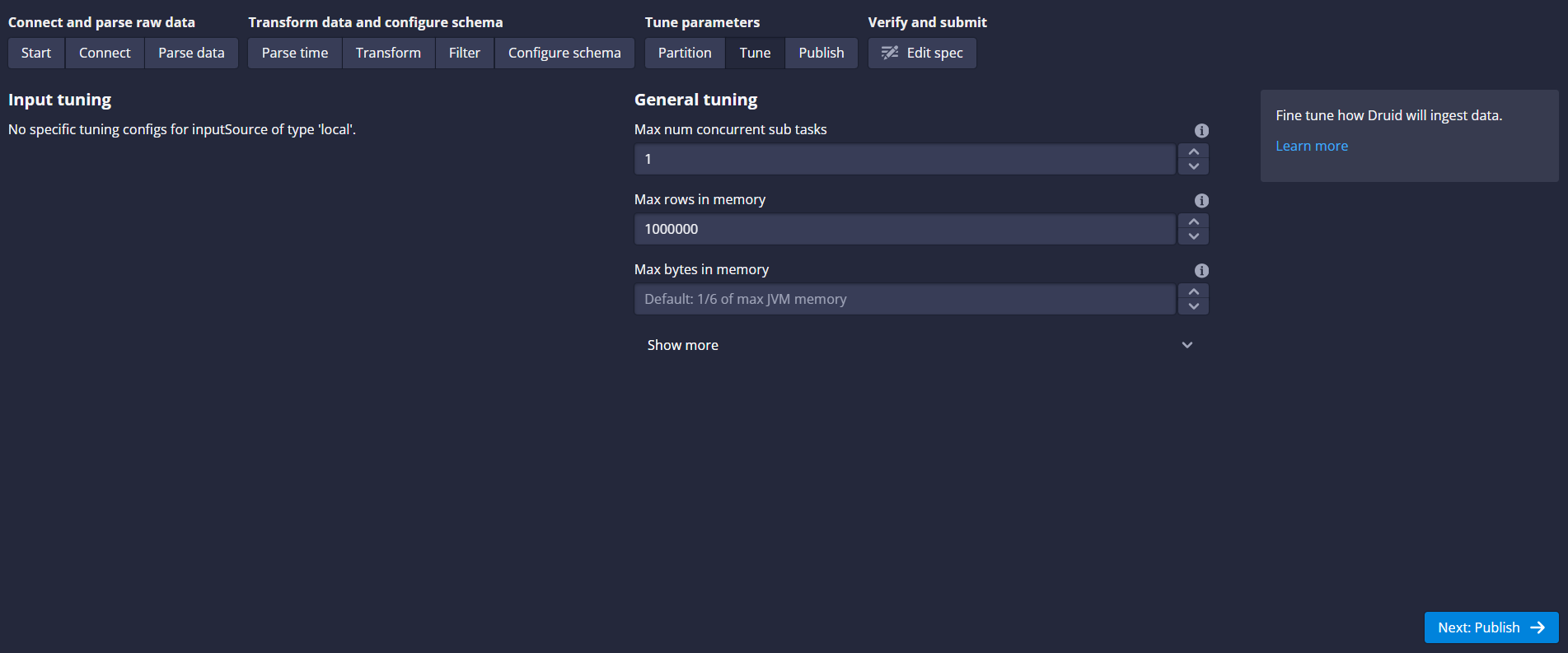
Task: Open the Learn more link
Action: (x=1312, y=146)
